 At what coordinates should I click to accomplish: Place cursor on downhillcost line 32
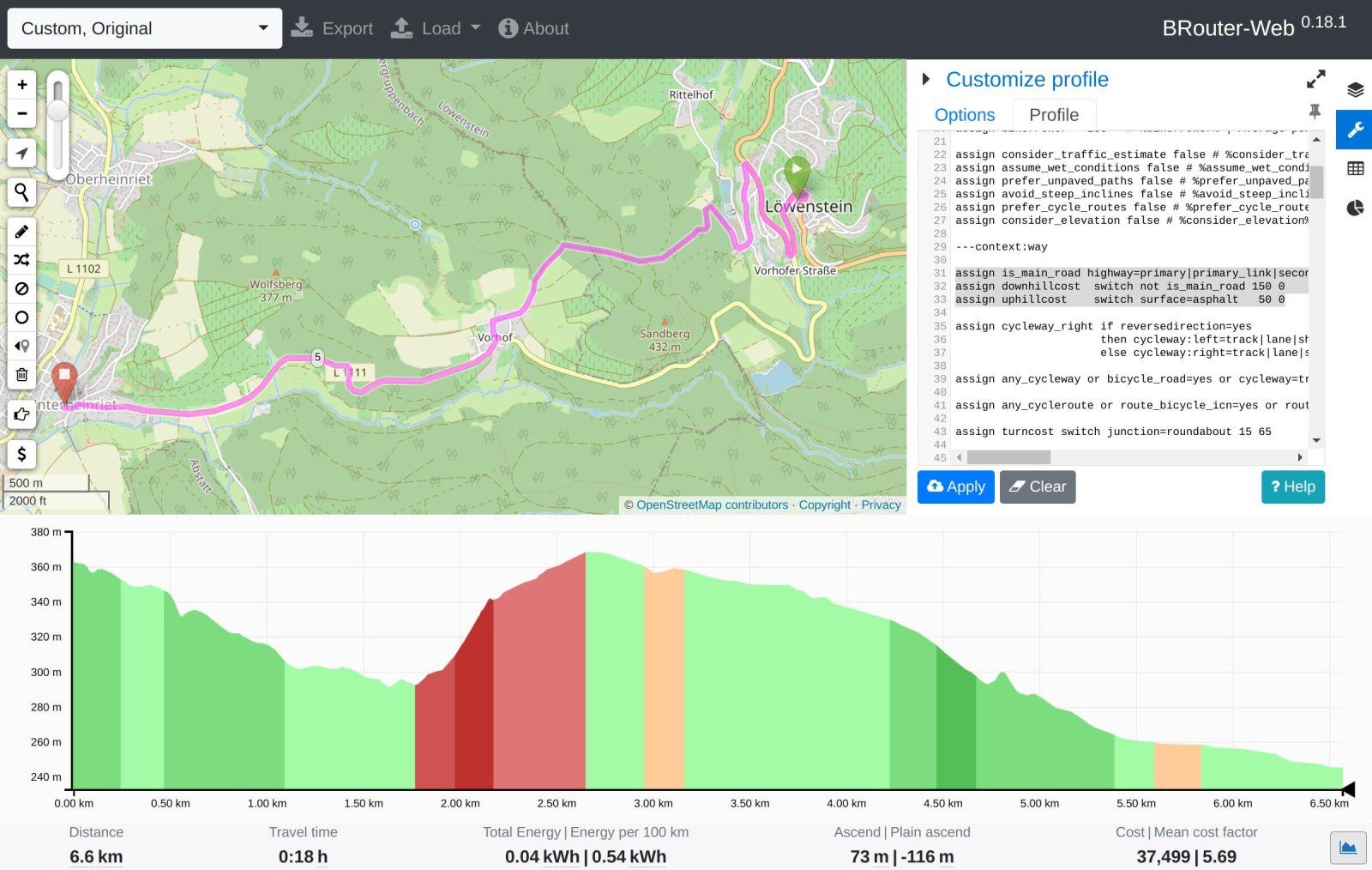tap(1120, 286)
